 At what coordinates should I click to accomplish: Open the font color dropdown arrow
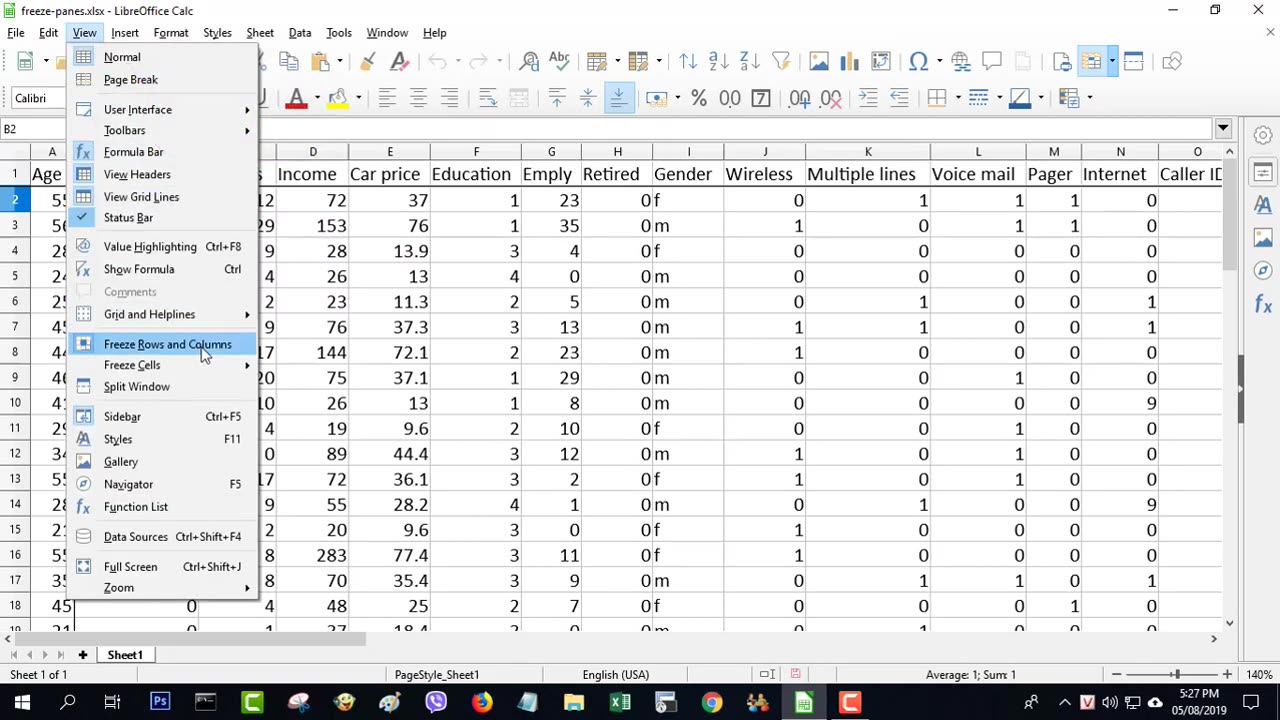317,98
